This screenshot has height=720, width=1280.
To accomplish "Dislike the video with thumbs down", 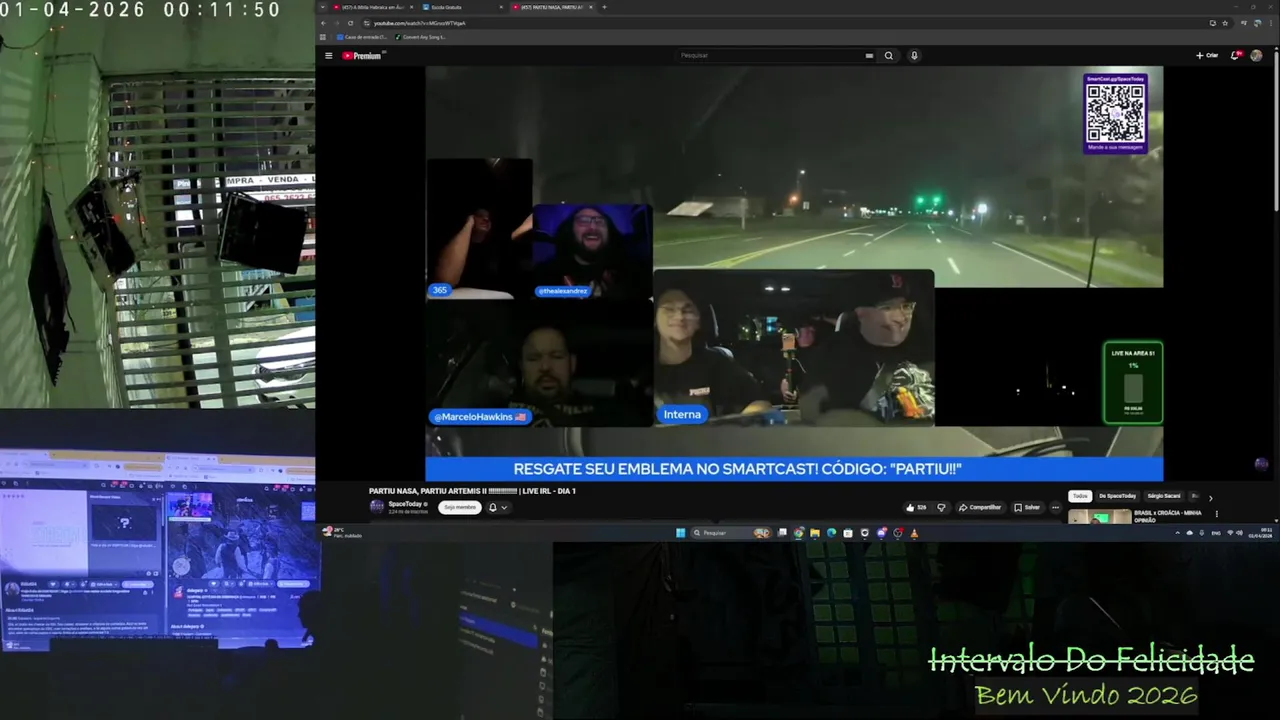I will point(941,507).
